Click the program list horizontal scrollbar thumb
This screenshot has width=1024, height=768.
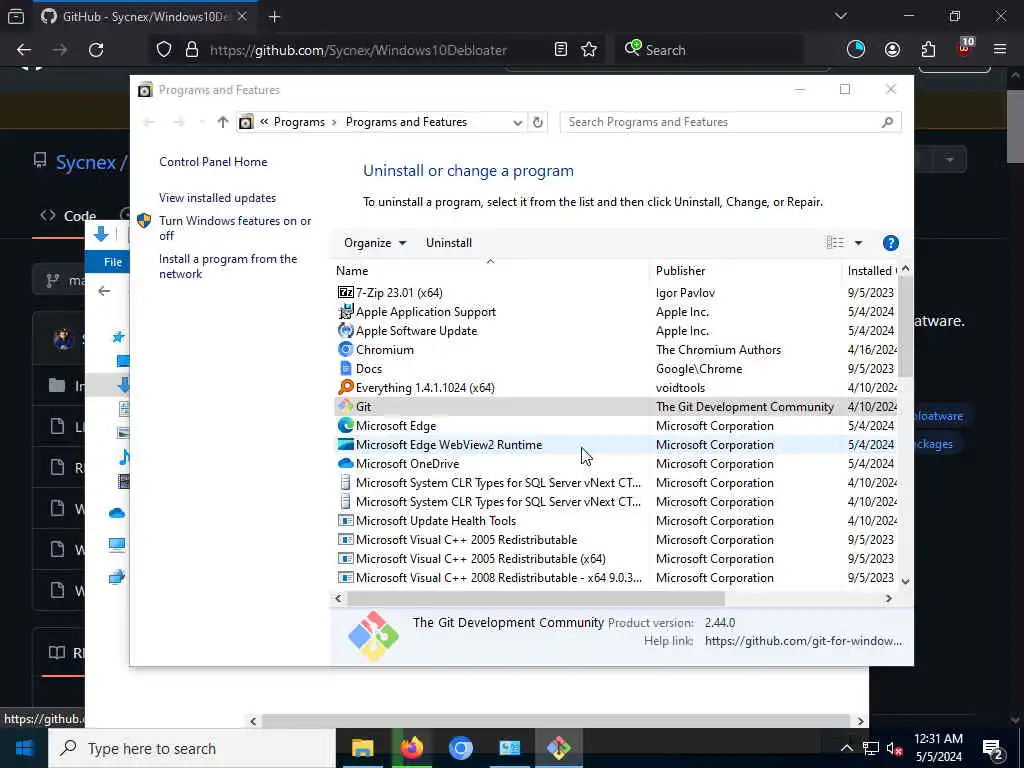pyautogui.click(x=536, y=598)
